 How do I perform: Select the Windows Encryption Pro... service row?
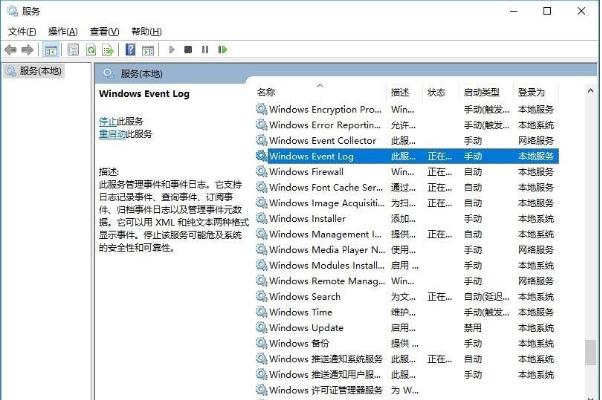click(407, 109)
